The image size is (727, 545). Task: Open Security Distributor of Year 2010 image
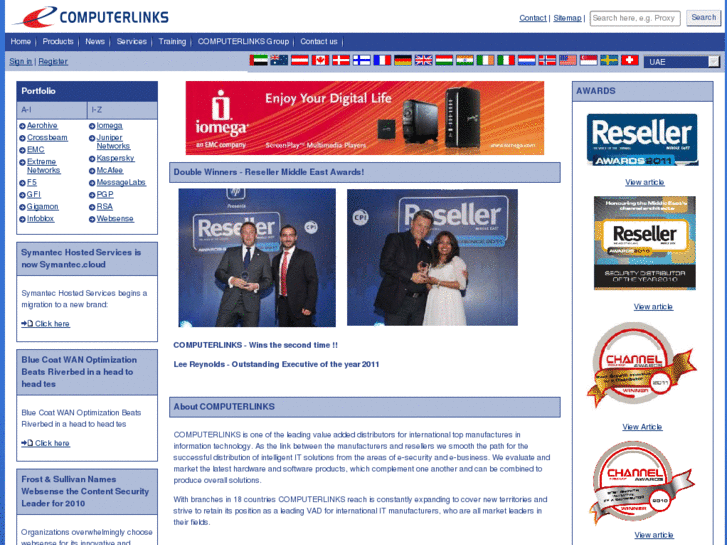644,243
